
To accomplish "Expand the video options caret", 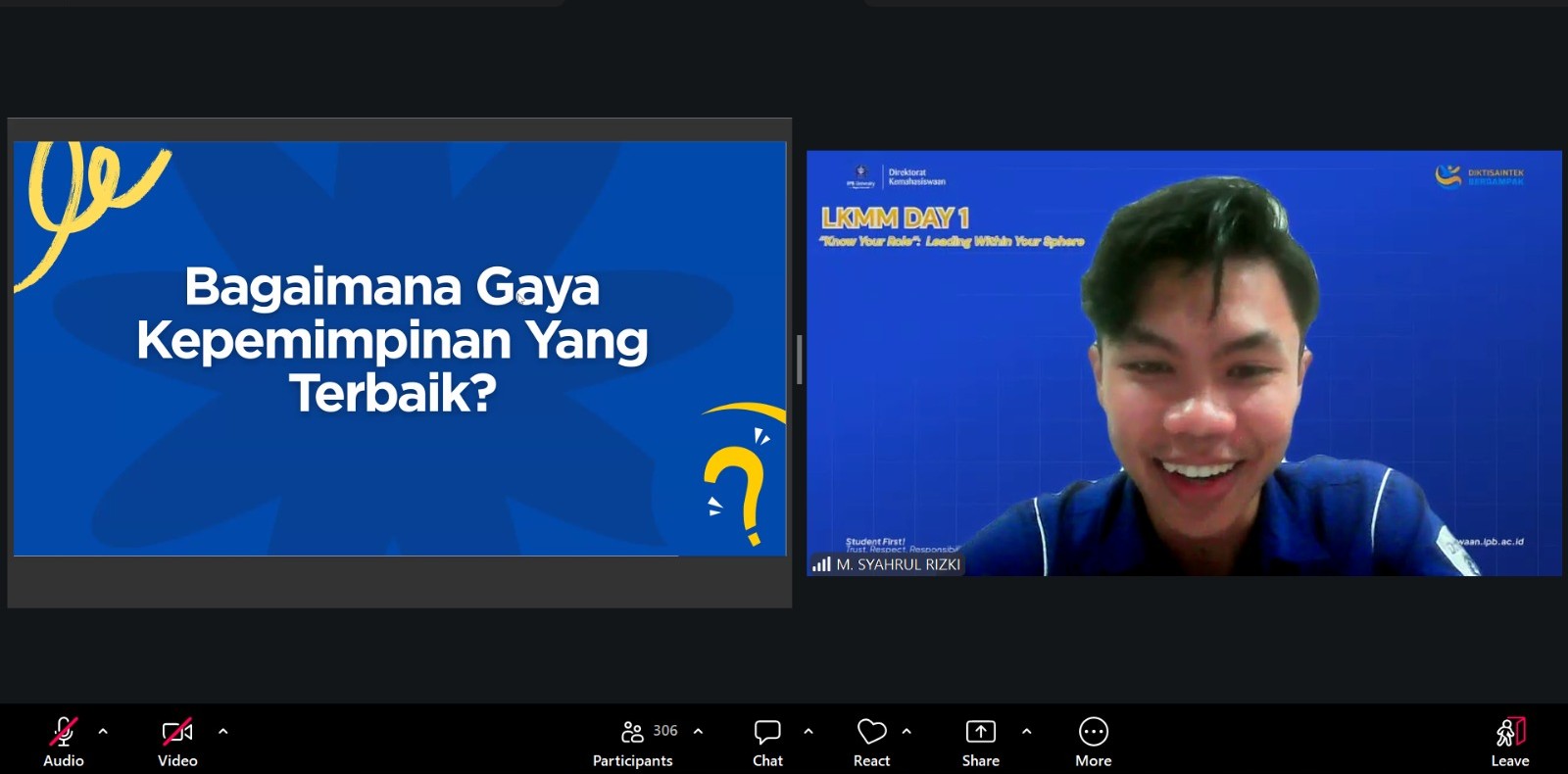I will [x=222, y=731].
